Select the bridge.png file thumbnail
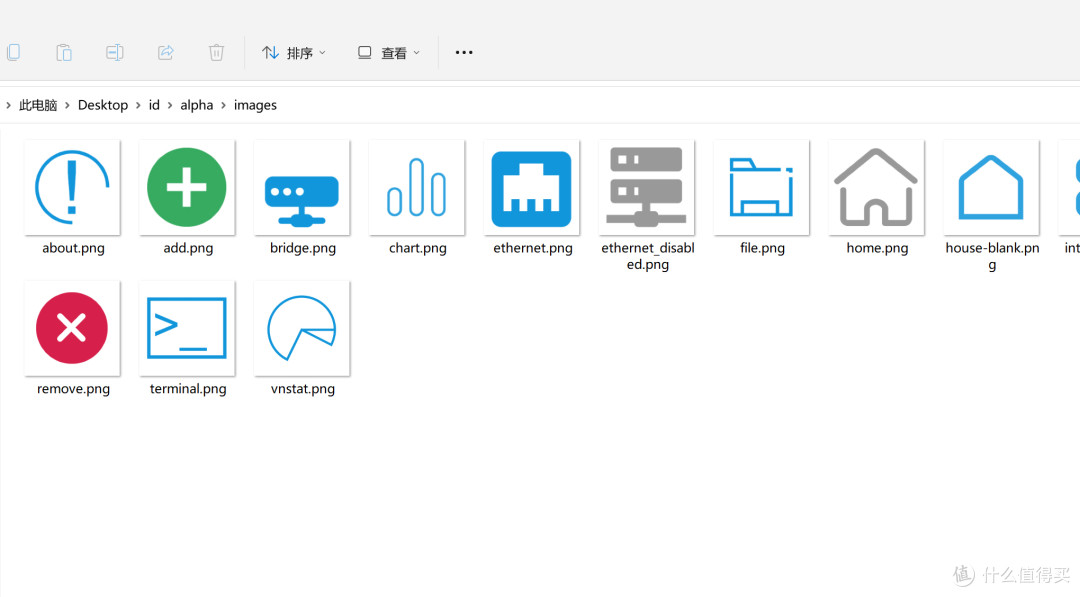The image size is (1080, 597). [x=302, y=188]
